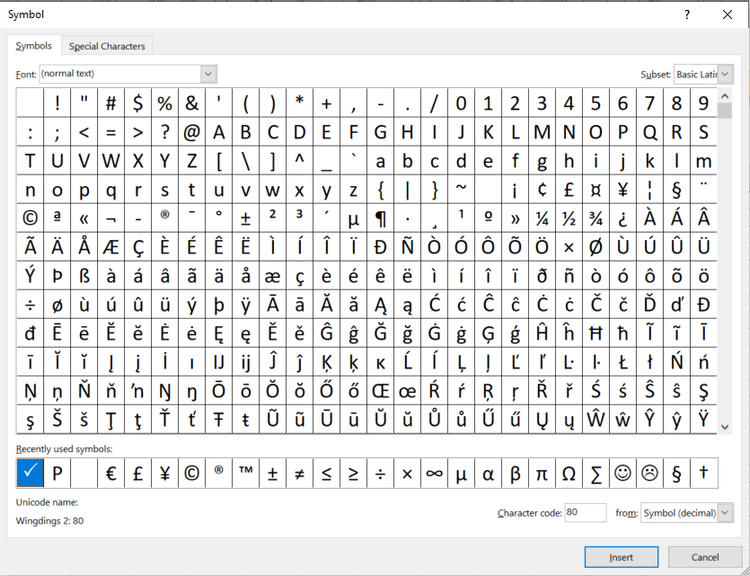Click the Character code input field
Image resolution: width=750 pixels, height=576 pixels.
click(x=585, y=513)
